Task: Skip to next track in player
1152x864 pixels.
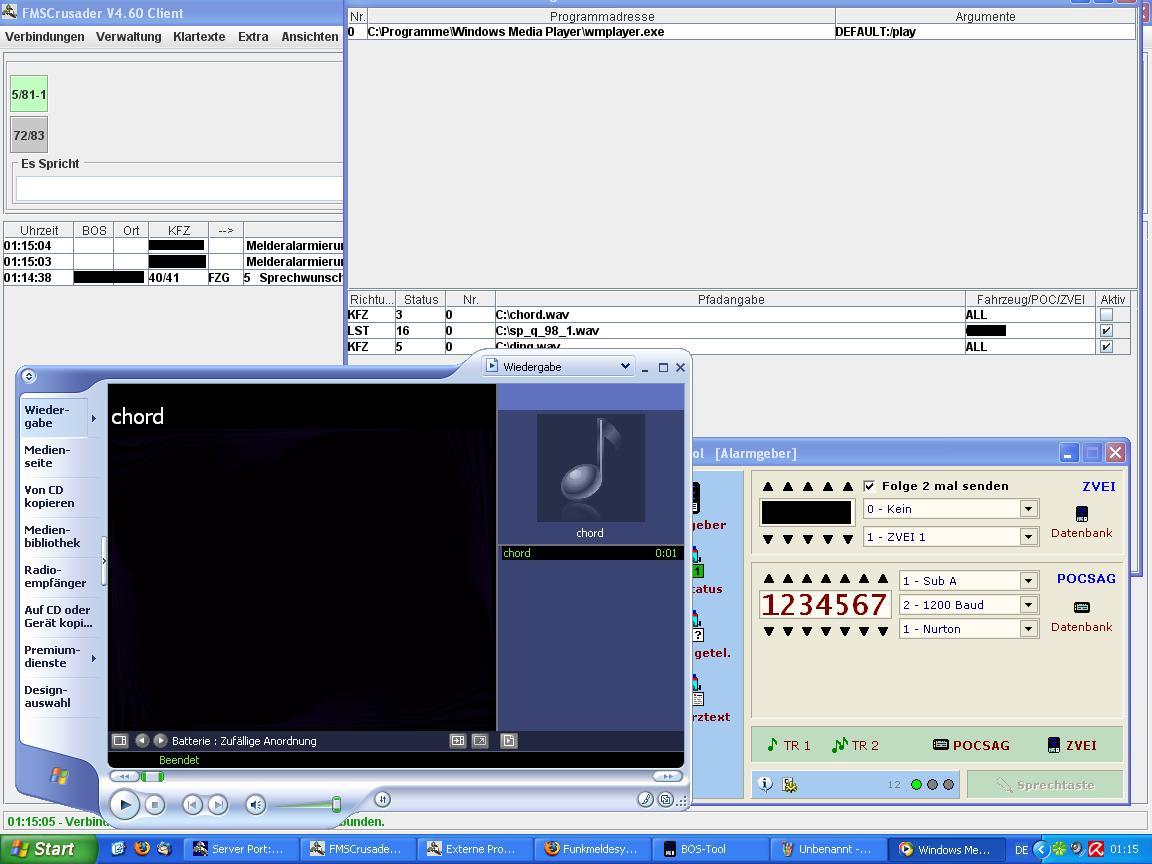Action: click(217, 804)
